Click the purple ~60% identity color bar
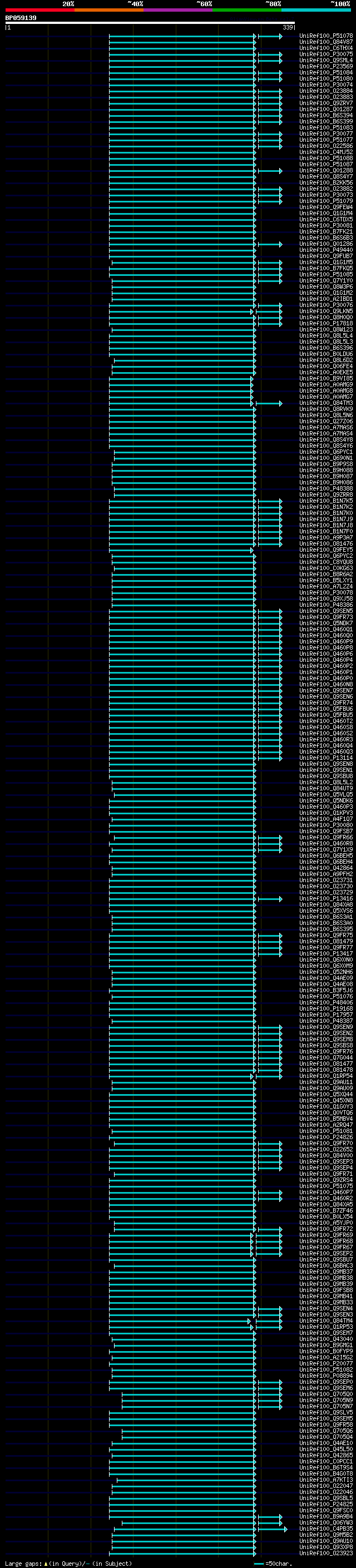Image resolution: width=356 pixels, height=1568 pixels. coord(179,10)
